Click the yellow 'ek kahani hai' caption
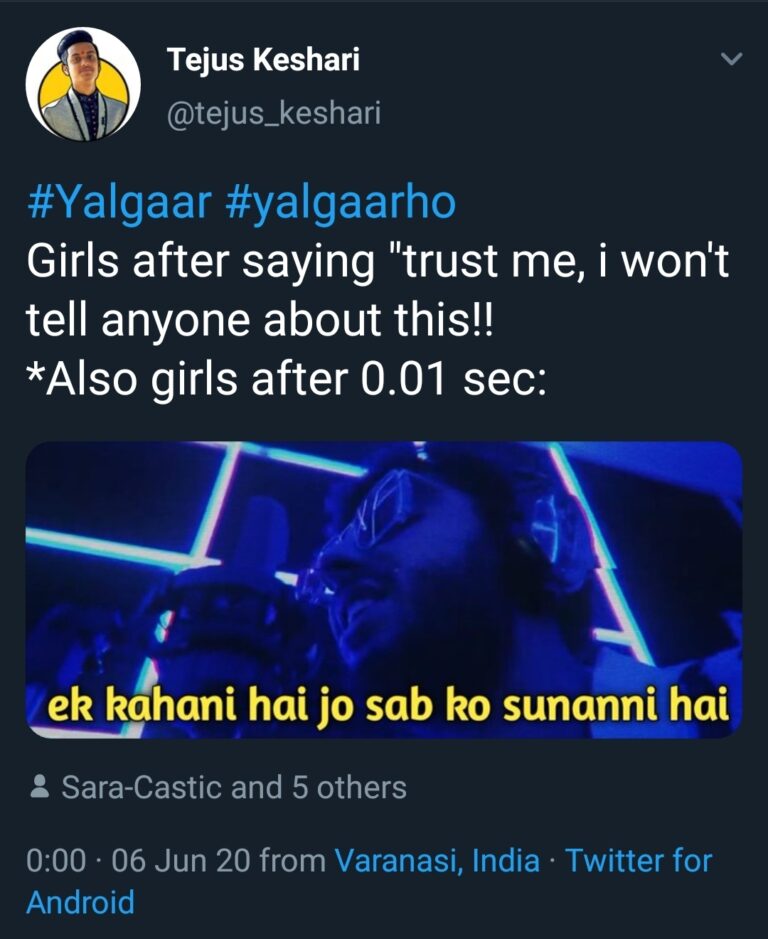The image size is (768, 939). pos(384,707)
